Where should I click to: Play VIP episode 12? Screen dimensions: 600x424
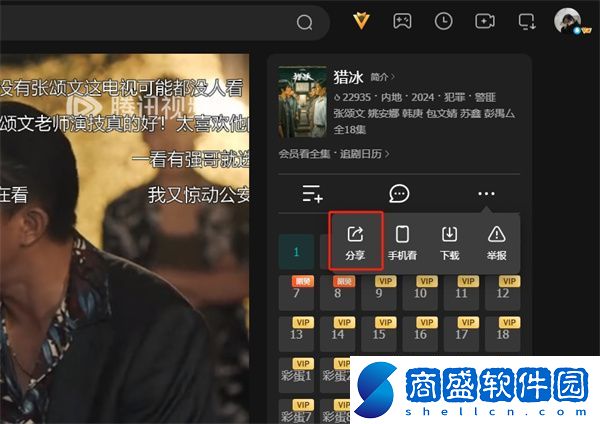point(503,293)
